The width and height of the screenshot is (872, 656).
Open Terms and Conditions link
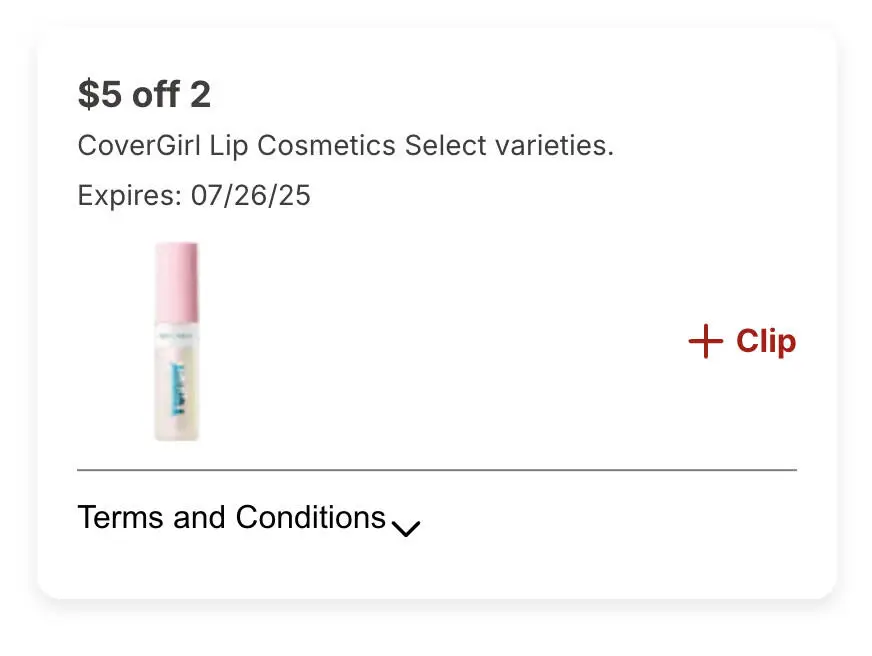pos(231,518)
